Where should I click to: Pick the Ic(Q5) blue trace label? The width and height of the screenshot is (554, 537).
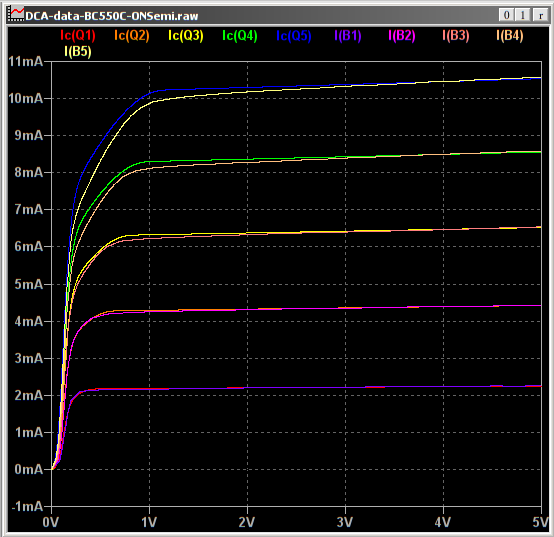click(x=294, y=36)
